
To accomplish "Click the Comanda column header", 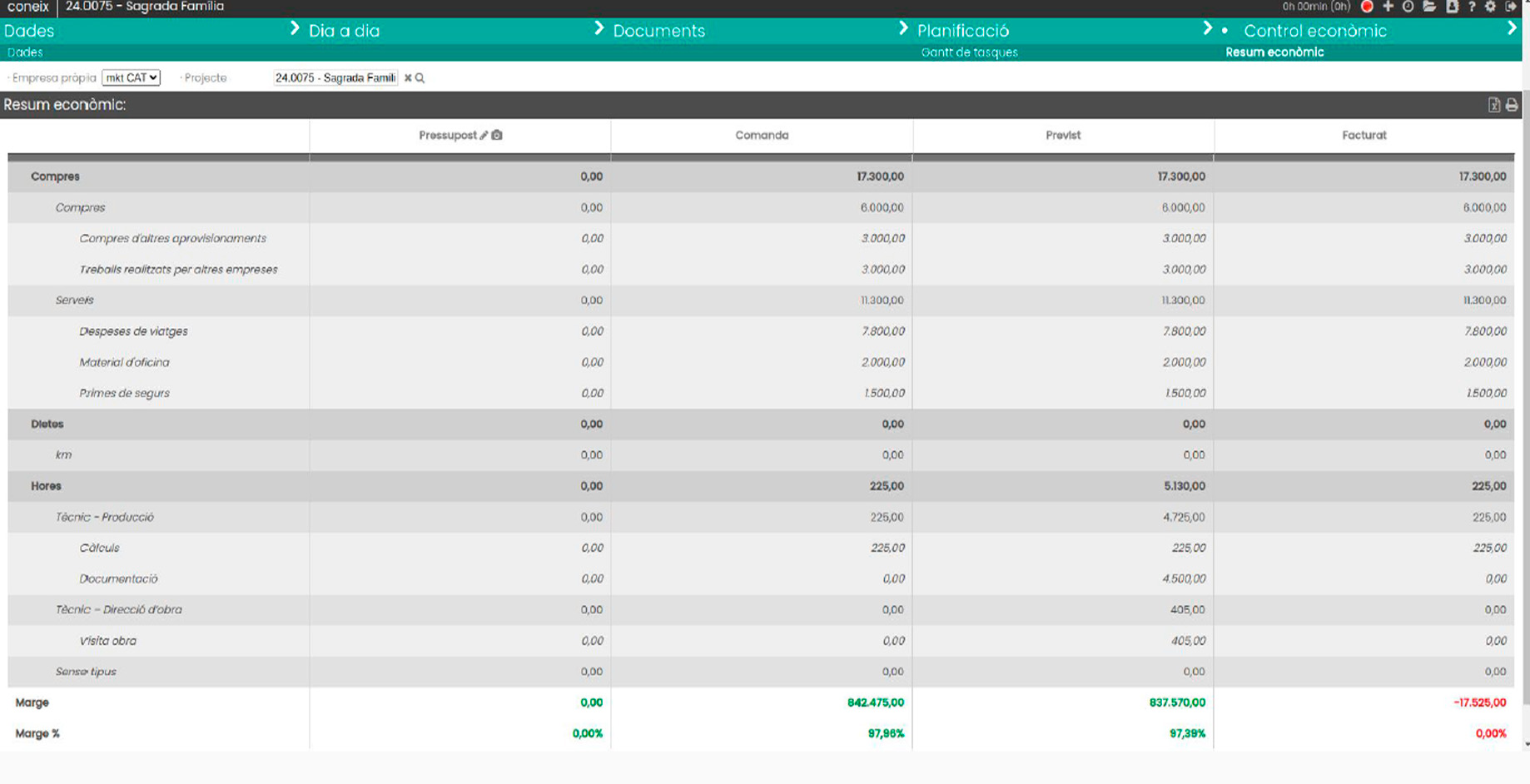I will point(762,135).
